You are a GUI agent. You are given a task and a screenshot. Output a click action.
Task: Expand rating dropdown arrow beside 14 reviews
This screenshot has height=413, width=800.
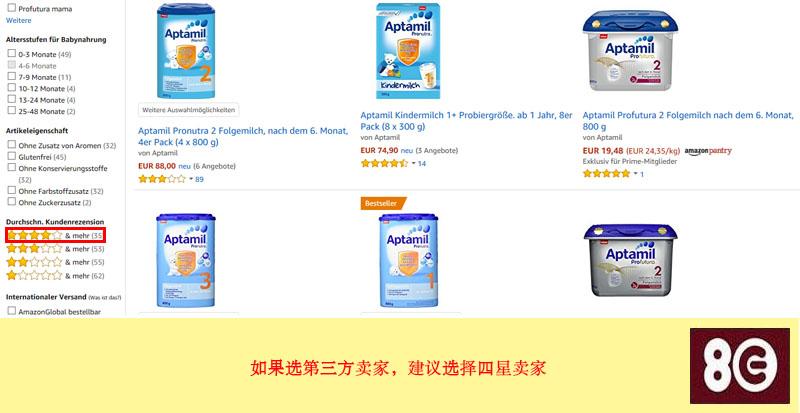point(413,163)
